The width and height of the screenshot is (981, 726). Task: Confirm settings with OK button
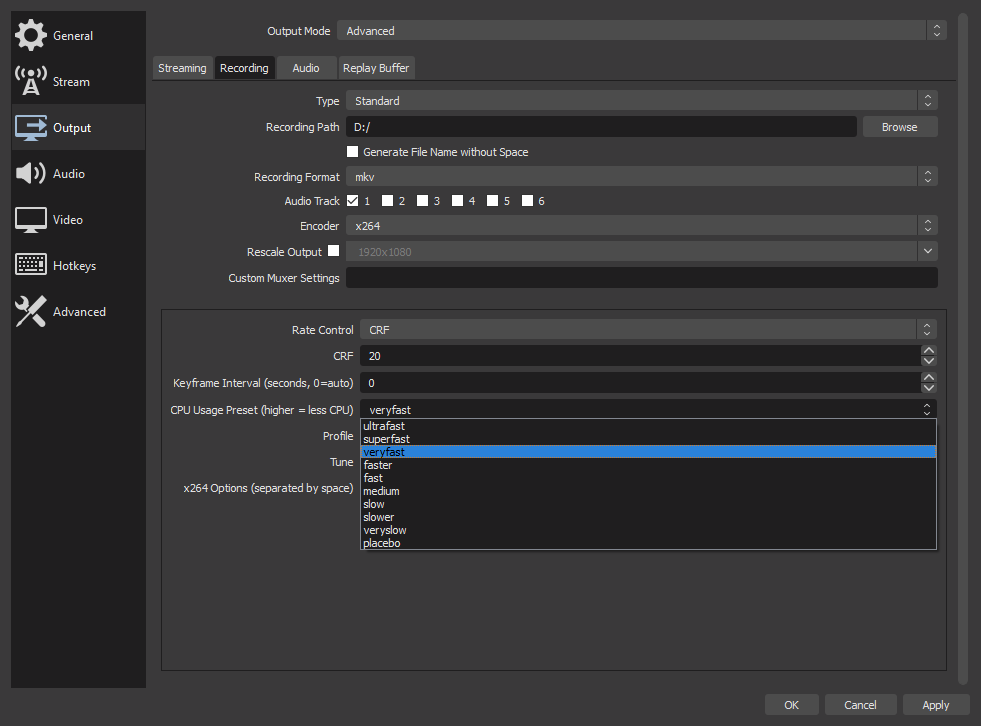[x=791, y=705]
